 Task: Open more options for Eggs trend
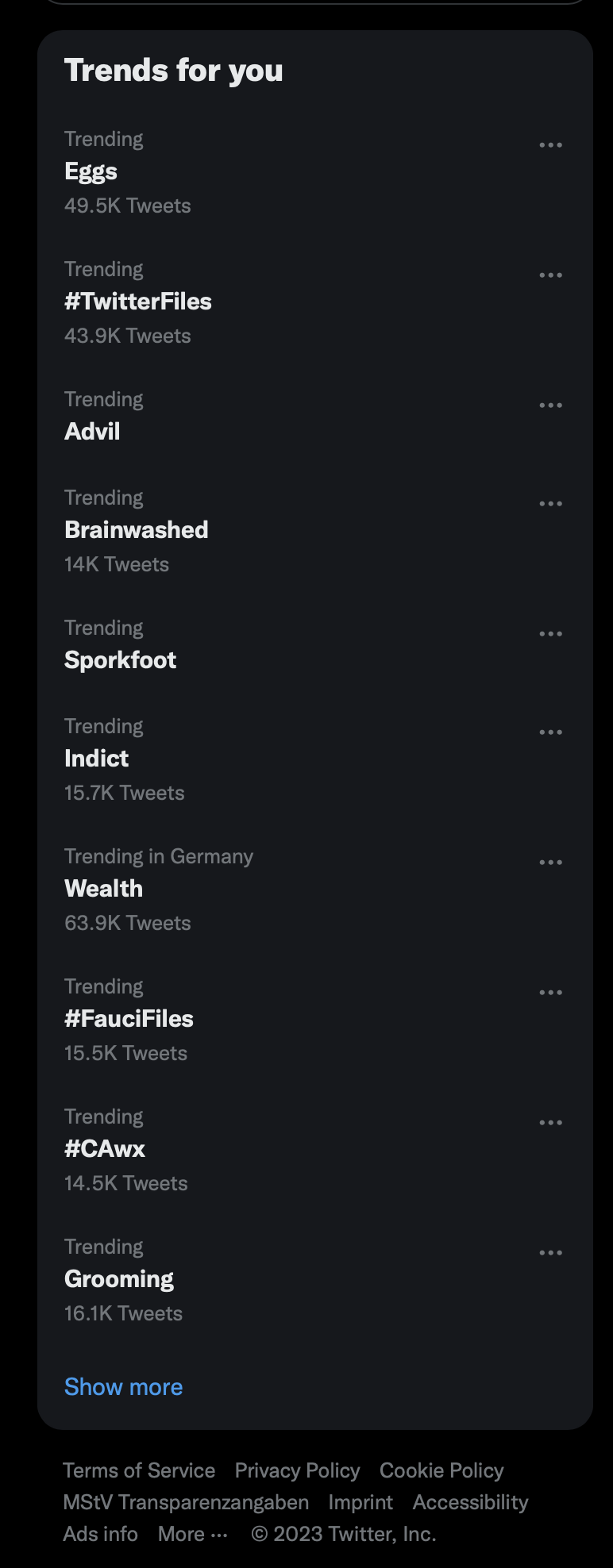pyautogui.click(x=550, y=145)
